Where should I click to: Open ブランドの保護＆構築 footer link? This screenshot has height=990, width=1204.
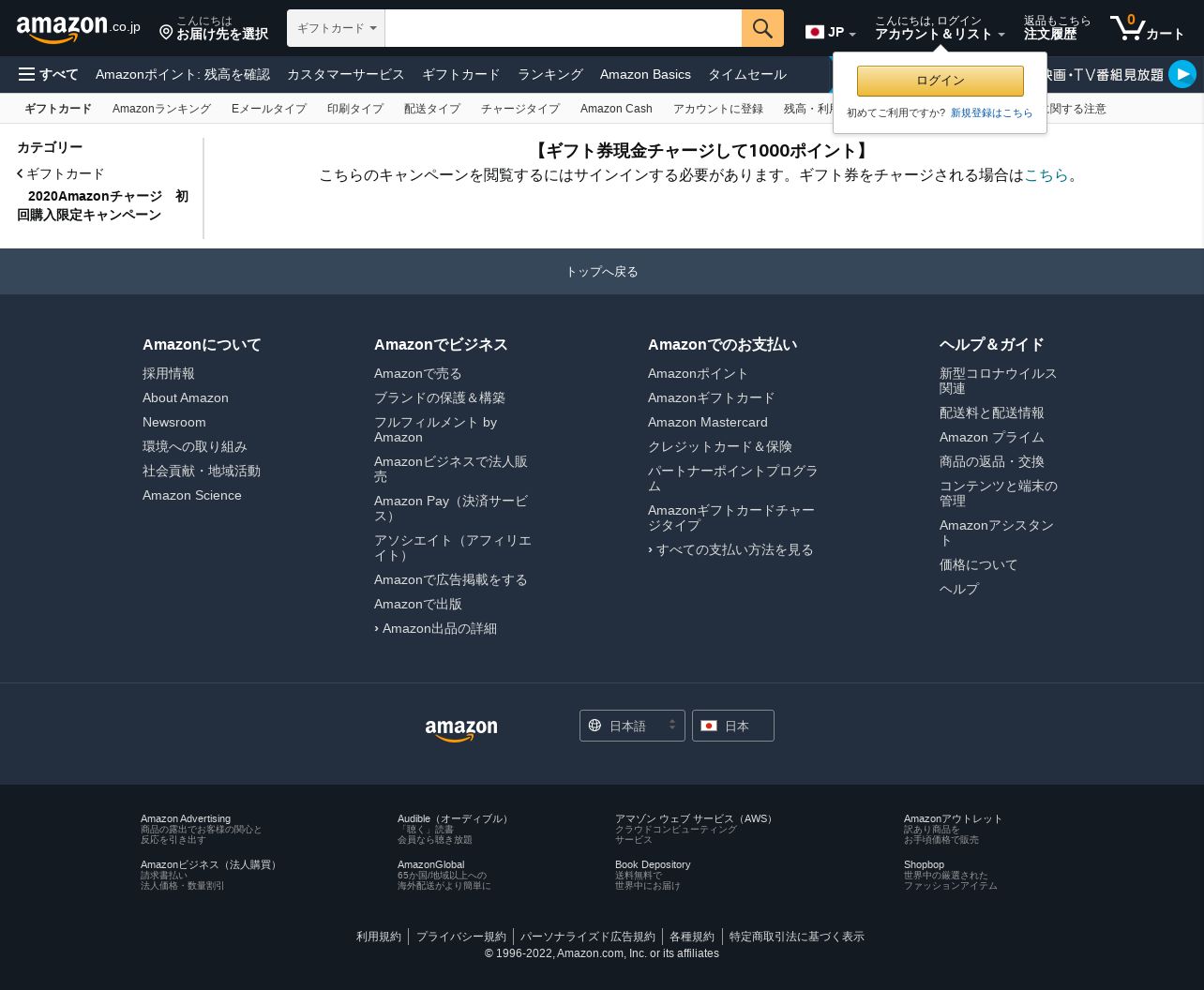[440, 397]
